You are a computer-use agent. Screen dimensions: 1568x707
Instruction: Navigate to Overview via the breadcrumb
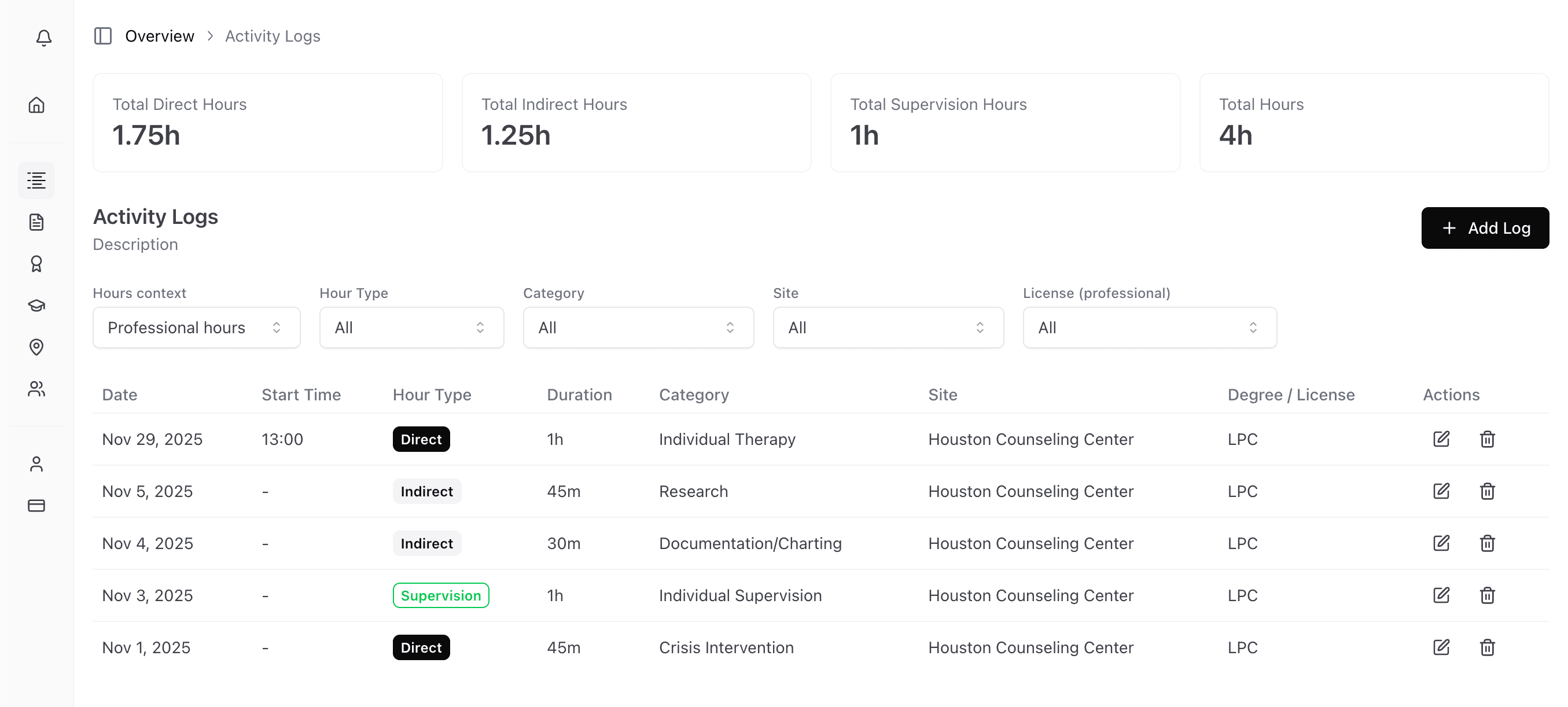pos(160,36)
